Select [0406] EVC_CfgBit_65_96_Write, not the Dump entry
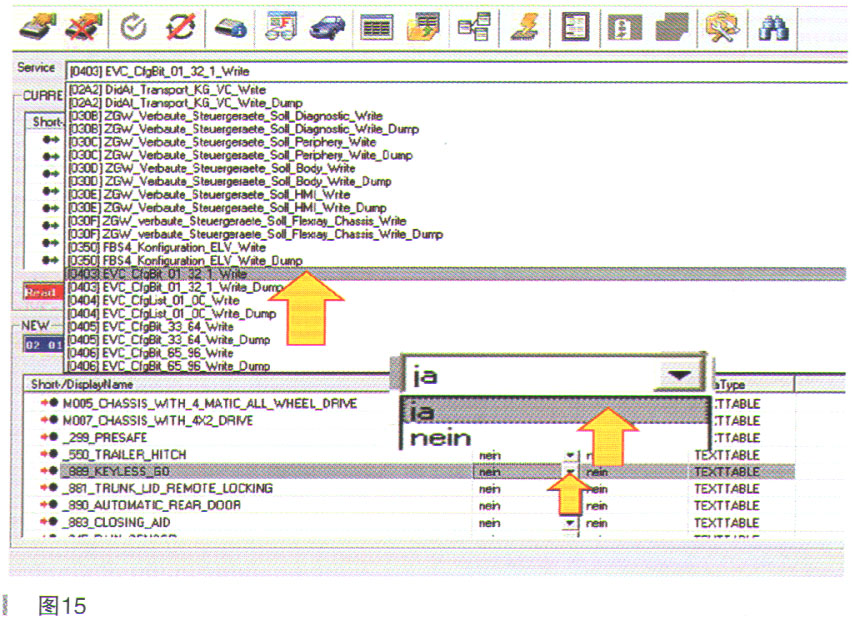 click(151, 353)
